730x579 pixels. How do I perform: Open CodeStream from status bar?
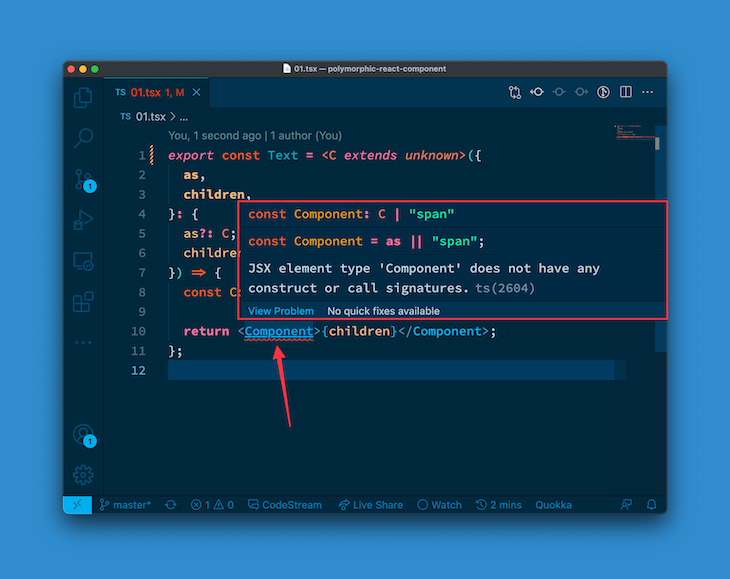click(285, 505)
